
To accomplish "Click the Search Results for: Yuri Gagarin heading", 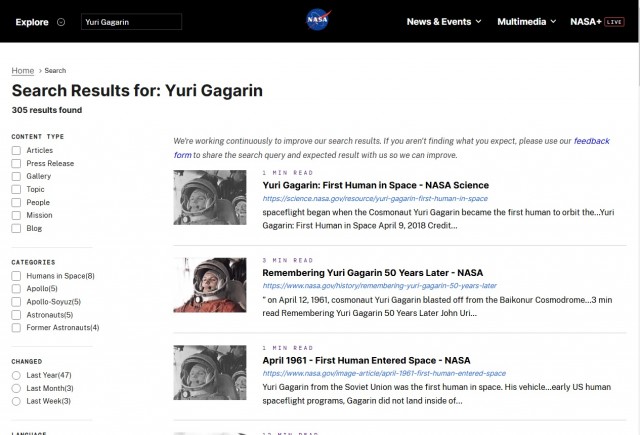I will (137, 91).
